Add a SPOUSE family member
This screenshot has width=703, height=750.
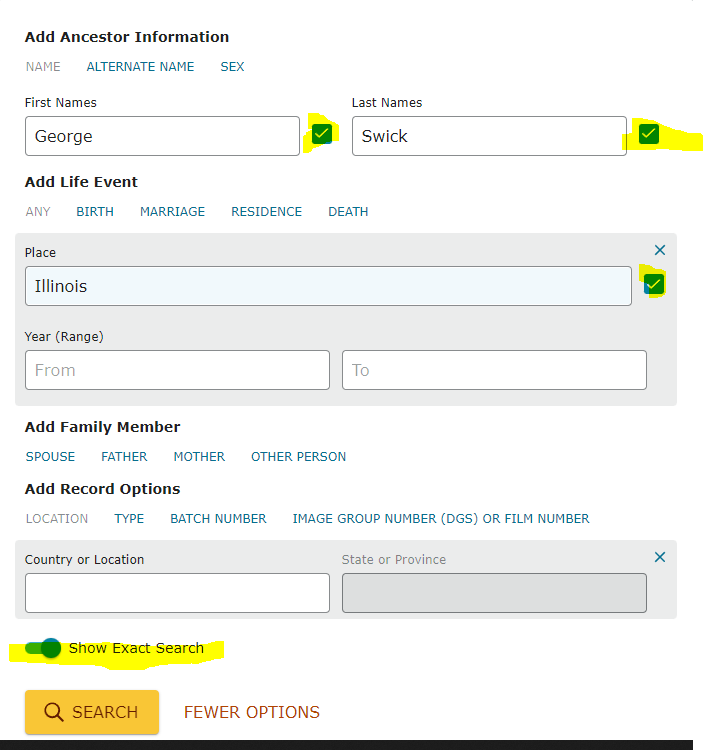coord(50,456)
